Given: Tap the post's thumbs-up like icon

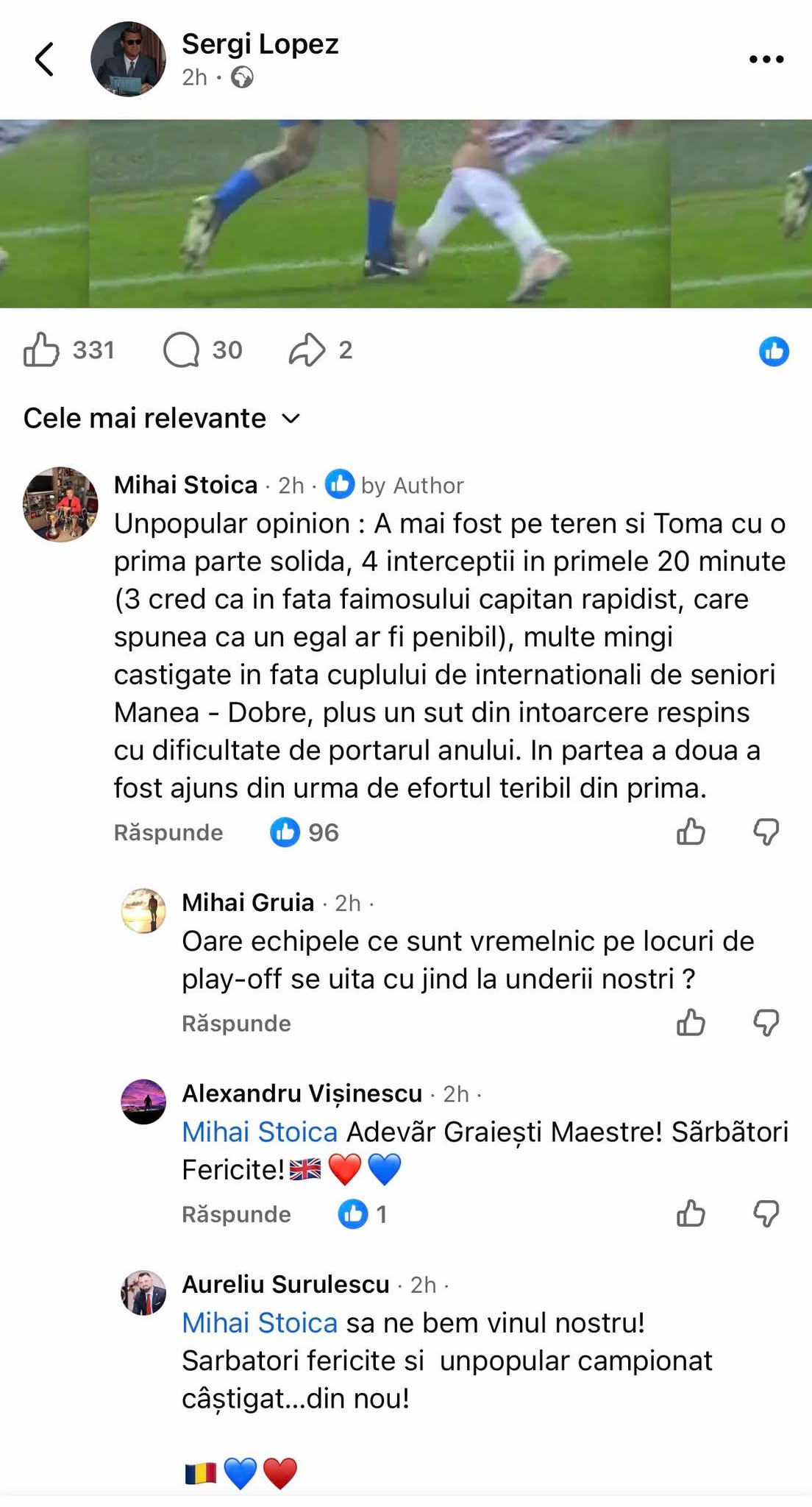Looking at the screenshot, I should 41,350.
